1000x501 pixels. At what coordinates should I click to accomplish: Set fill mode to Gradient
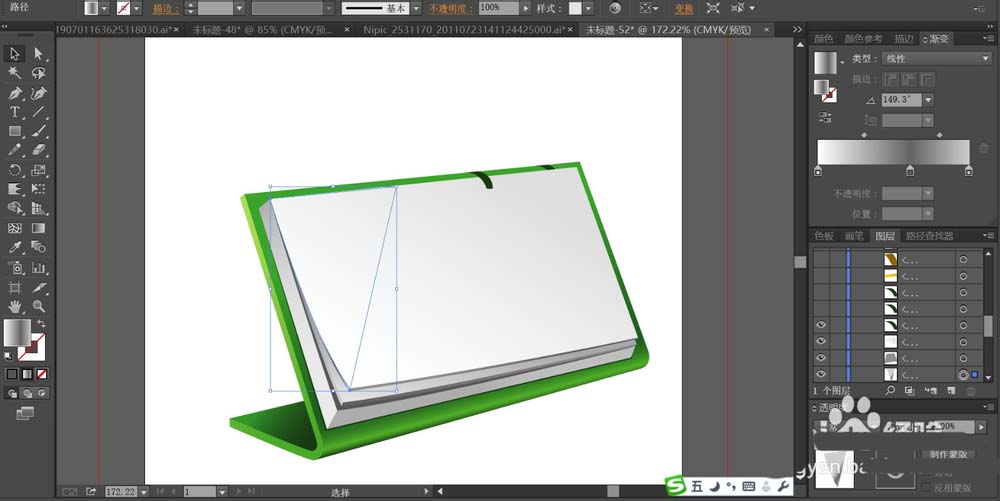[27, 374]
